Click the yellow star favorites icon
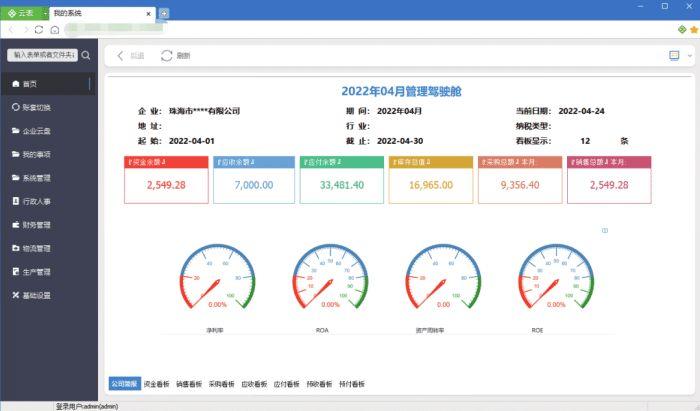The width and height of the screenshot is (700, 411). [694, 29]
